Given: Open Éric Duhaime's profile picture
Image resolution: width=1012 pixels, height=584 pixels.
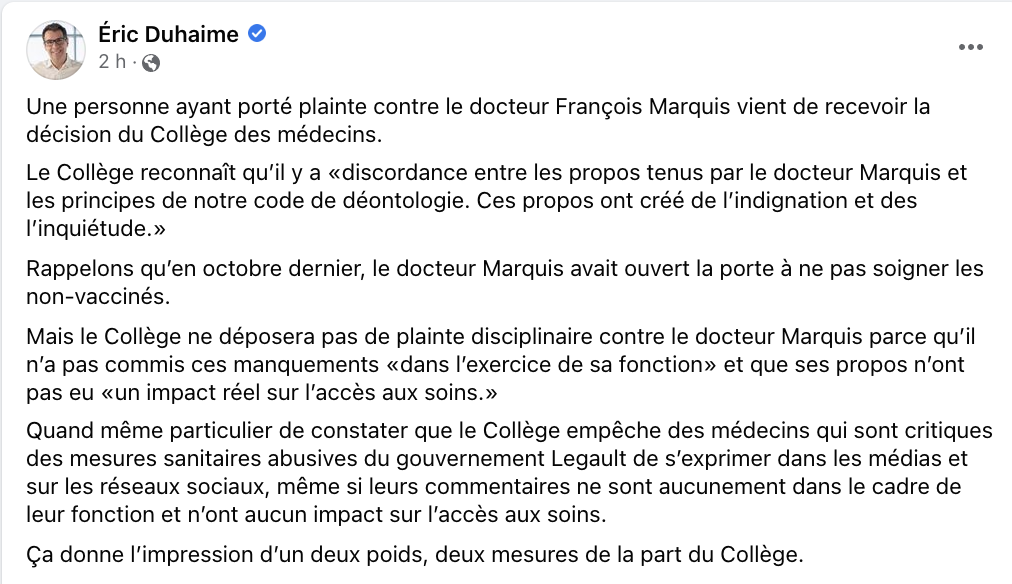Looking at the screenshot, I should tap(56, 50).
